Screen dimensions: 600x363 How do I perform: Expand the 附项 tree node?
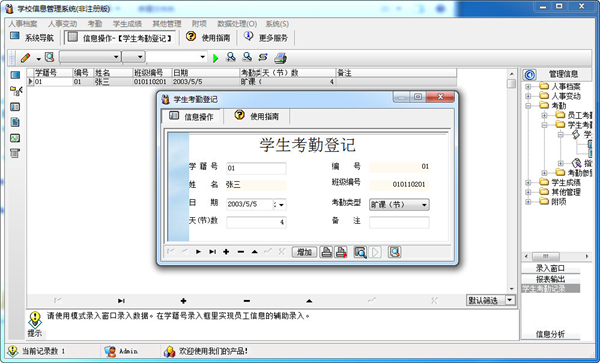528,202
